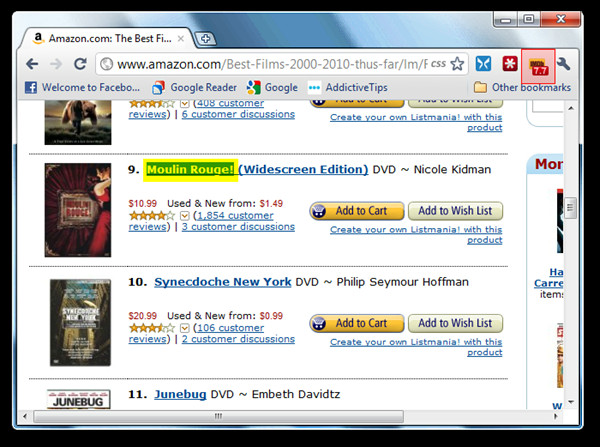This screenshot has height=447, width=600.
Task: Add Synecdoche New York to Wish List
Action: point(455,323)
